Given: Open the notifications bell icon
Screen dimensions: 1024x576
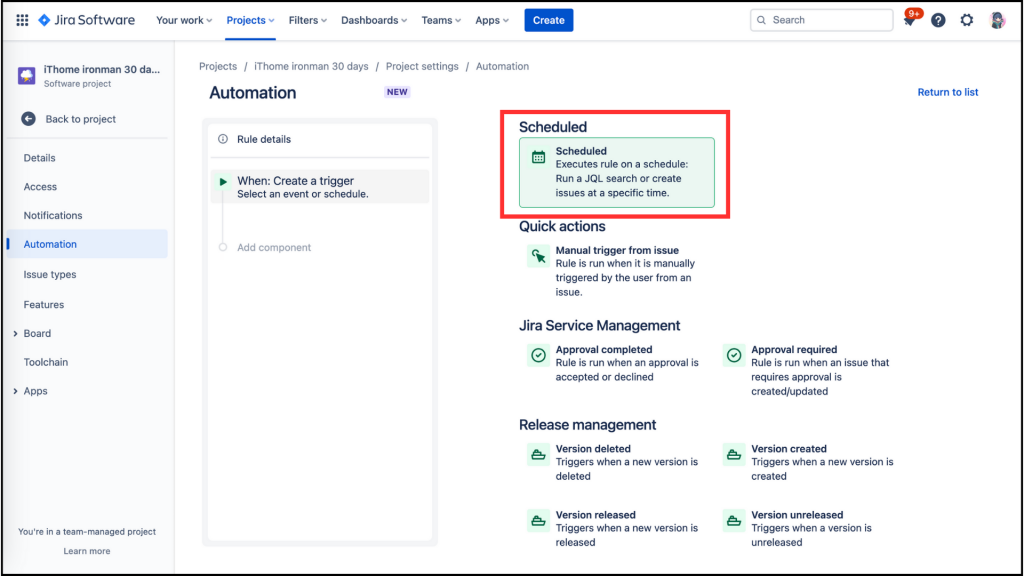Looking at the screenshot, I should tap(909, 20).
